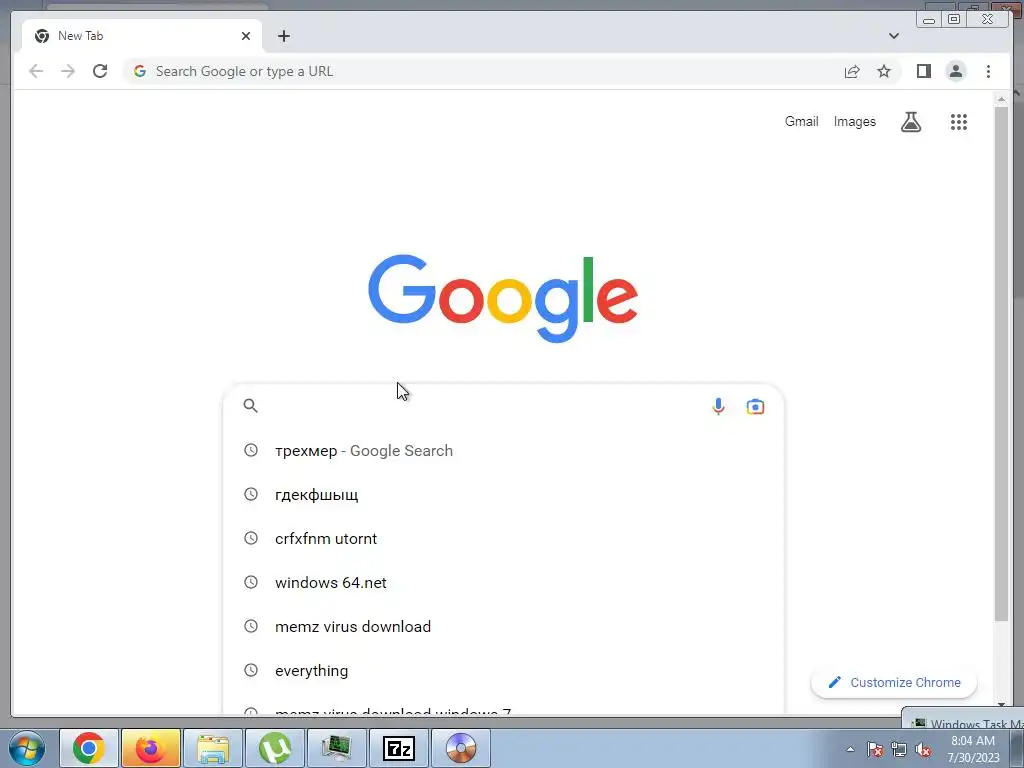Viewport: 1024px width, 768px height.
Task: Launch Firefox from the taskbar
Action: 150,748
